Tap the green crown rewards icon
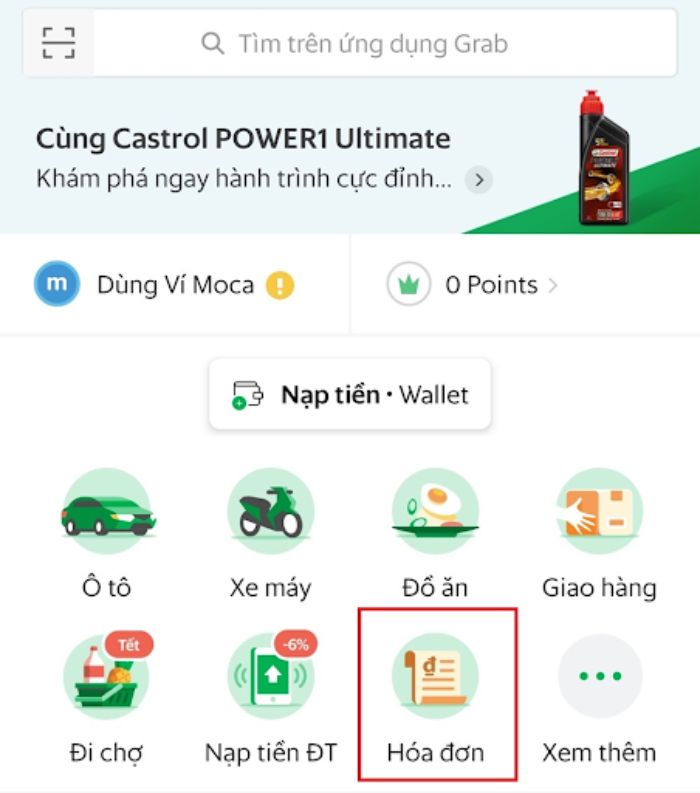The image size is (700, 793). 409,284
